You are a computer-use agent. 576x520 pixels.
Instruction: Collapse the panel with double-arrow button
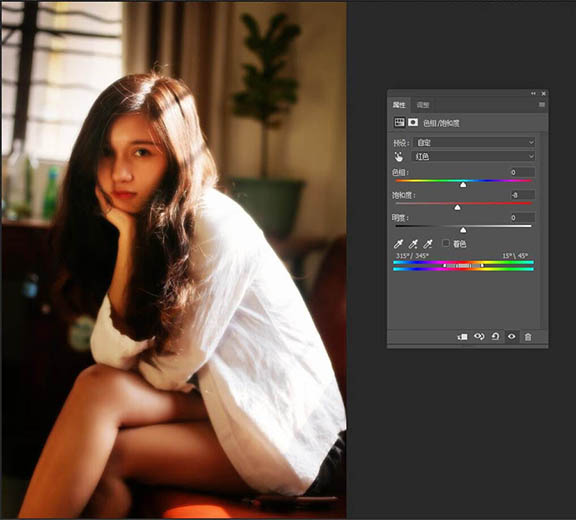coord(533,94)
